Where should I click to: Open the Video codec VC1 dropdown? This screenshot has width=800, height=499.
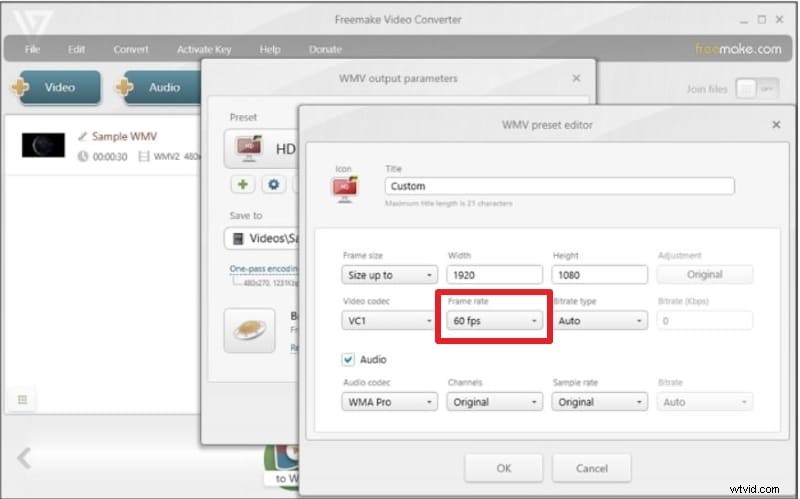click(388, 321)
